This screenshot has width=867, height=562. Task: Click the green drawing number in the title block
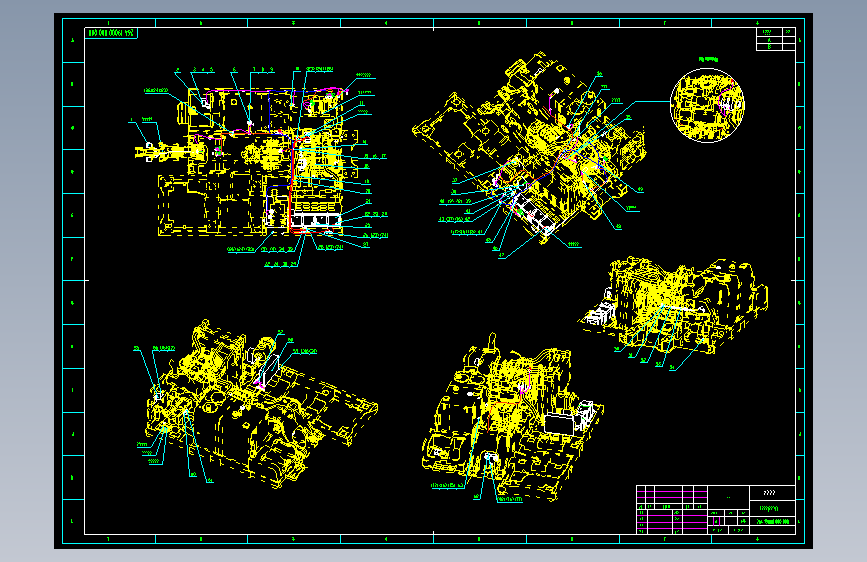coord(773,522)
